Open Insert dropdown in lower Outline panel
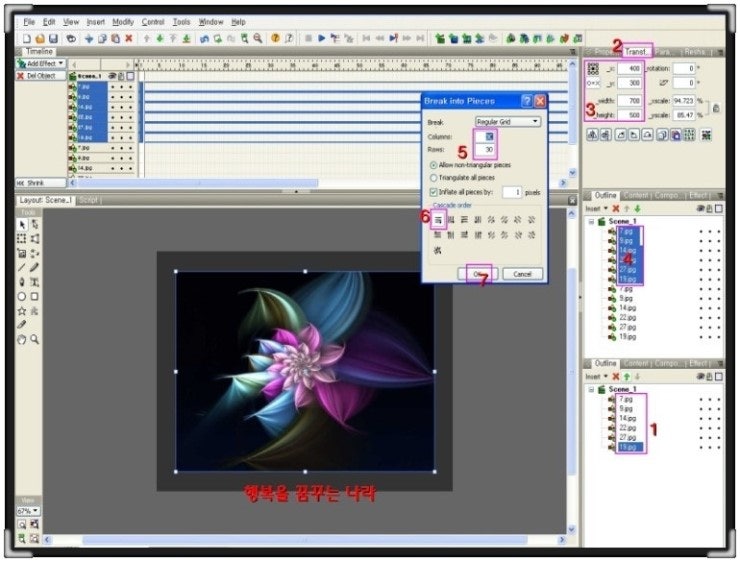This screenshot has height=562, width=740. pyautogui.click(x=597, y=377)
